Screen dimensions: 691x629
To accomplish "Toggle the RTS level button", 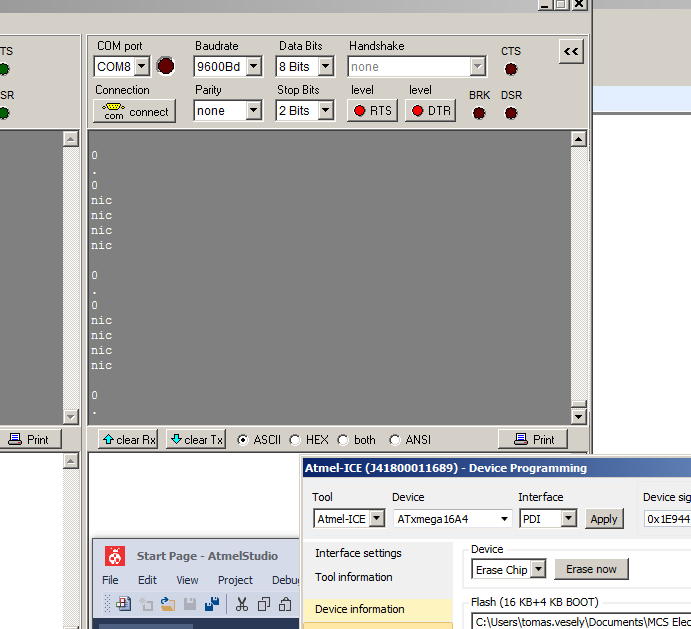I will pos(372,111).
